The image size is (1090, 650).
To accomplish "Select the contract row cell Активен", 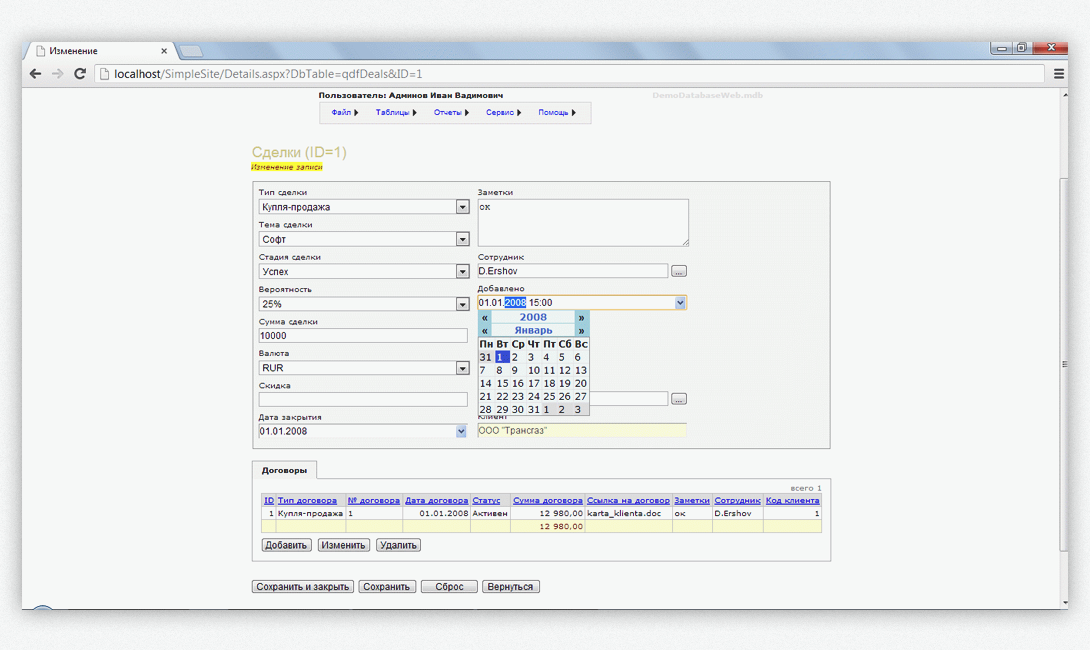I will tap(490, 514).
